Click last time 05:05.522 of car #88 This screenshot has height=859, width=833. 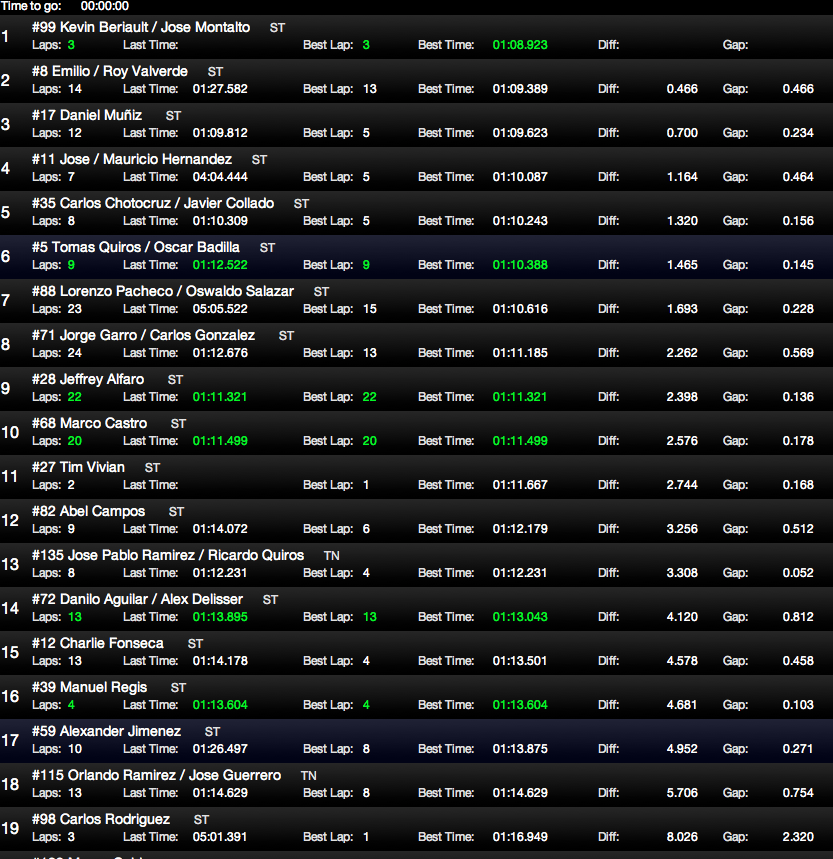(x=220, y=309)
